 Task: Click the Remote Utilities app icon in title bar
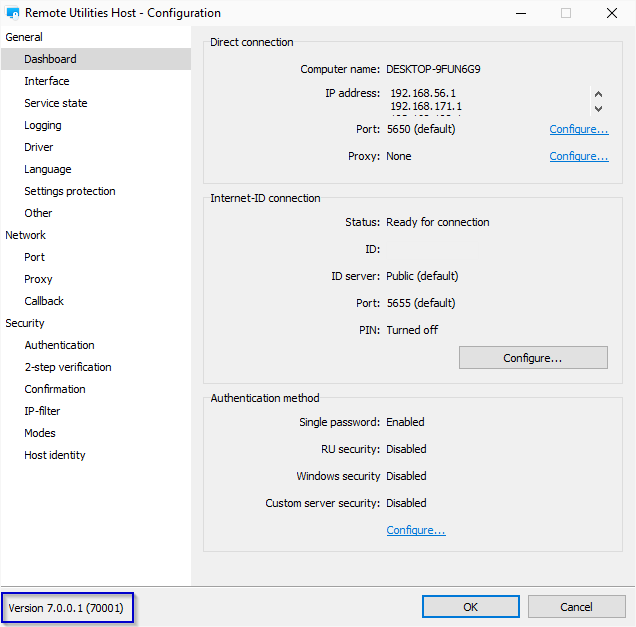(x=13, y=14)
